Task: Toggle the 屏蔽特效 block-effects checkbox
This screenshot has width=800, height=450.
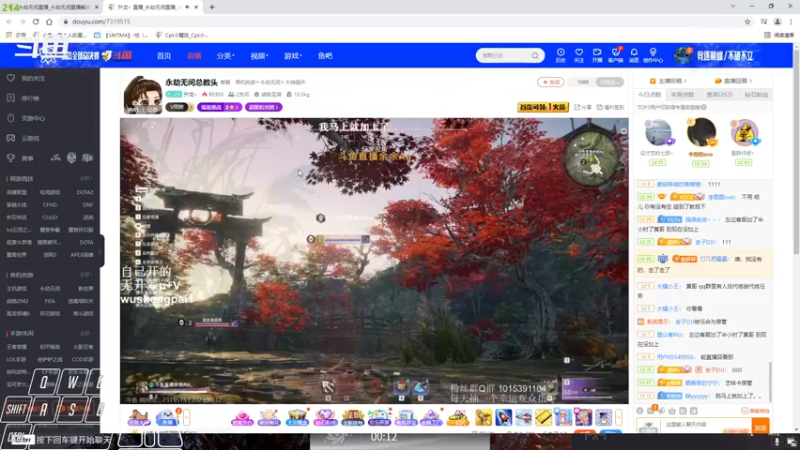Action: point(756,411)
